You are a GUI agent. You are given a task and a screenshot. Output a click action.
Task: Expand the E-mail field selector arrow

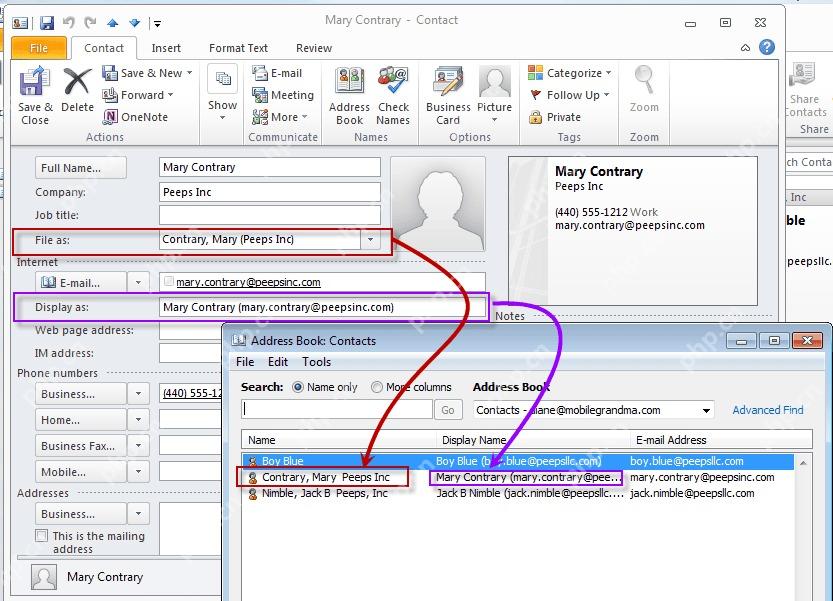[x=138, y=282]
